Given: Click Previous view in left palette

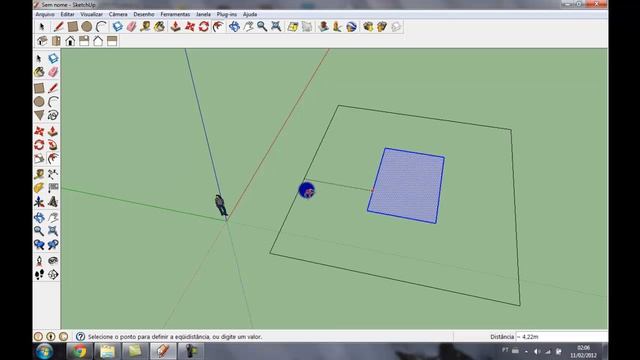Looking at the screenshot, I should pos(39,244).
